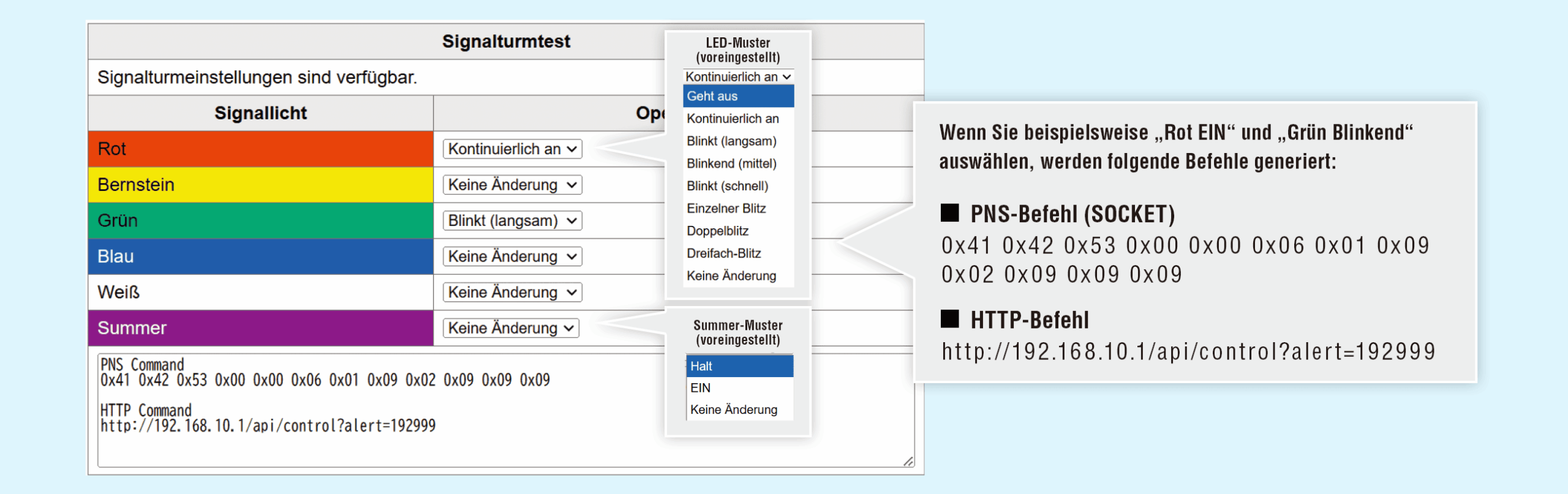Expand the Grün Blinkt (langsam) dropdown
This screenshot has height=494, width=1568.
[512, 220]
